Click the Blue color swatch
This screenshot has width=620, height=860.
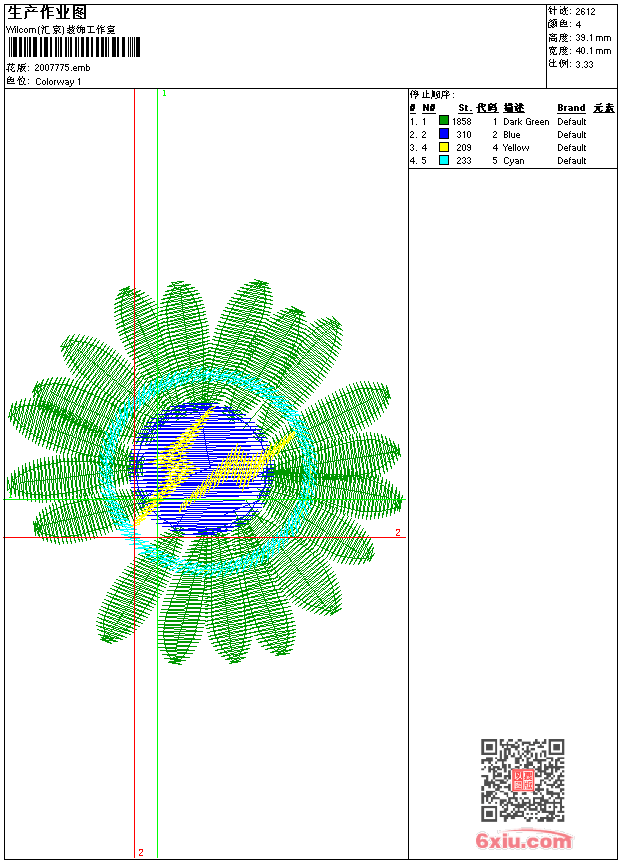coord(444,134)
